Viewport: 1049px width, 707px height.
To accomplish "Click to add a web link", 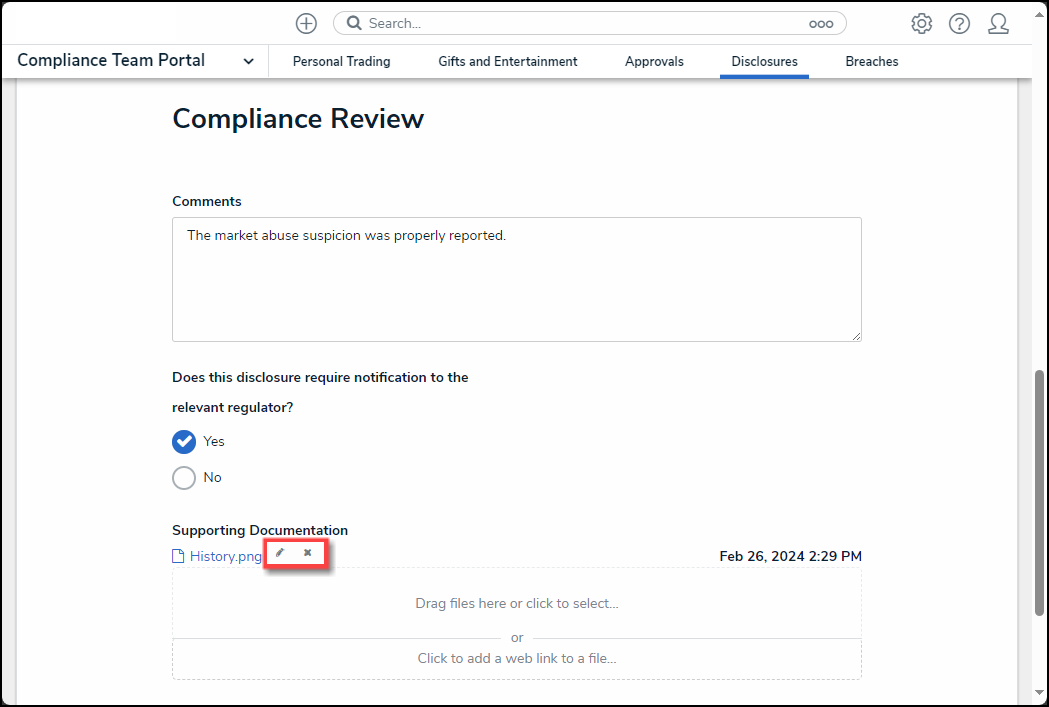I will [516, 658].
